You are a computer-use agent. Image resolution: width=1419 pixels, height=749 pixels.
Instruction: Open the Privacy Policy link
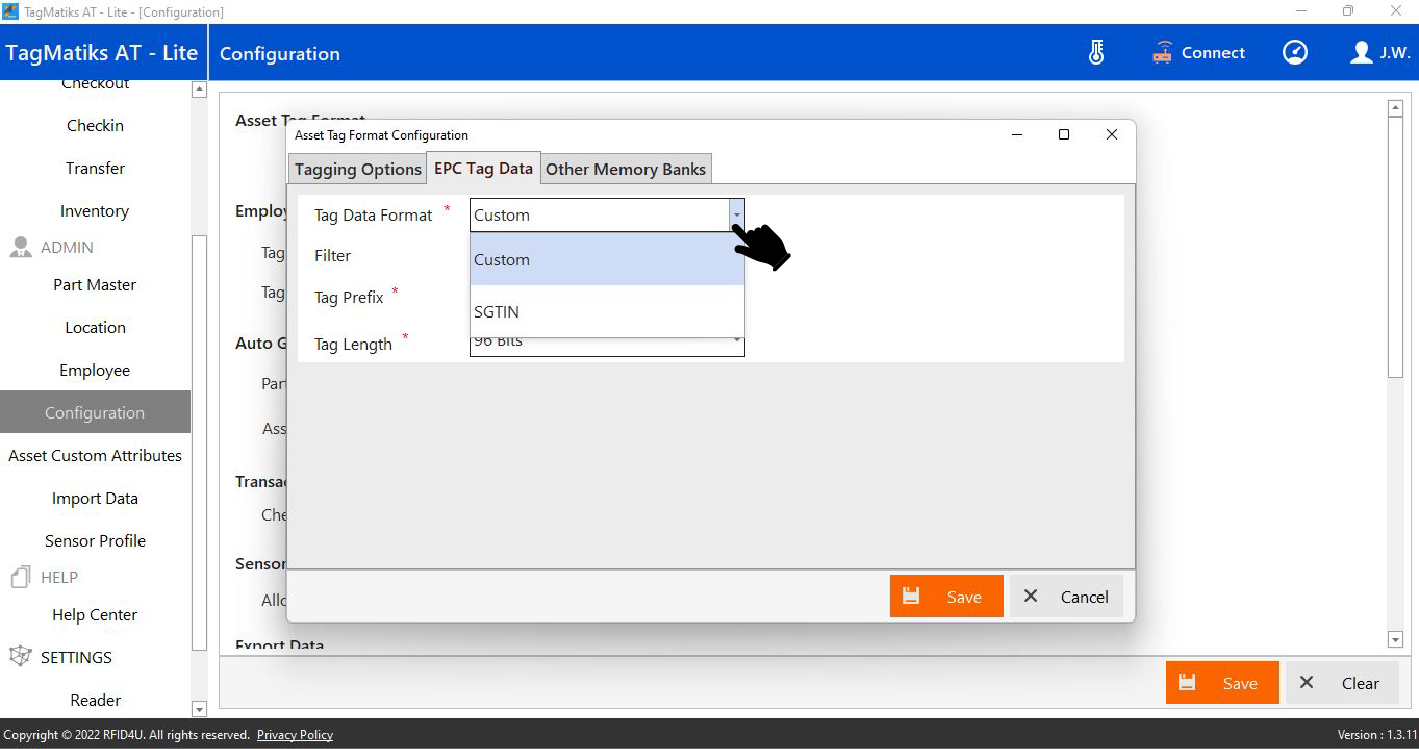pyautogui.click(x=295, y=735)
